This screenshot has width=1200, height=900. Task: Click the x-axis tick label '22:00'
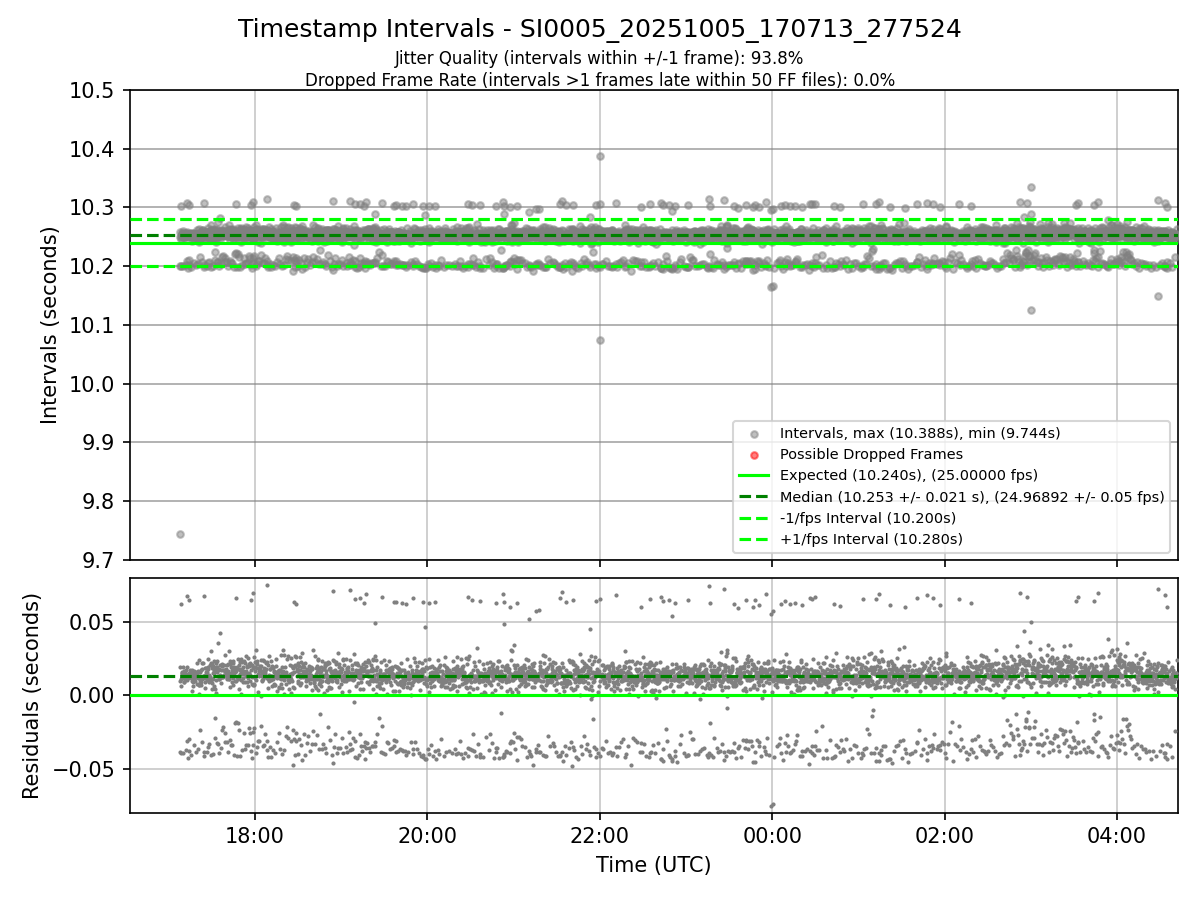599,837
